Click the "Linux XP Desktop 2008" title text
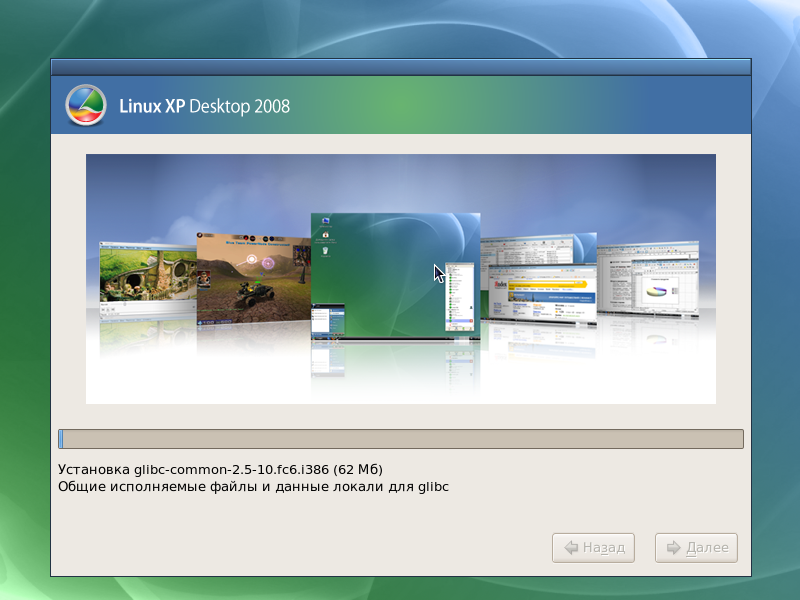800x600 pixels. point(205,106)
